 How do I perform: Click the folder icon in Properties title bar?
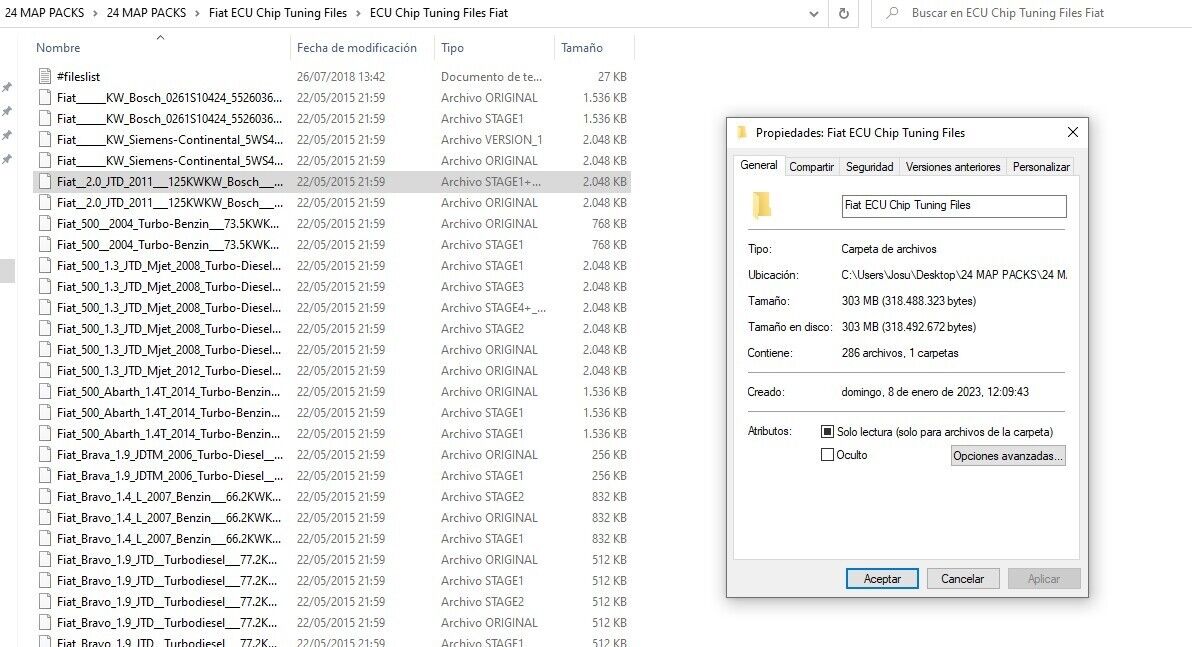pyautogui.click(x=742, y=132)
